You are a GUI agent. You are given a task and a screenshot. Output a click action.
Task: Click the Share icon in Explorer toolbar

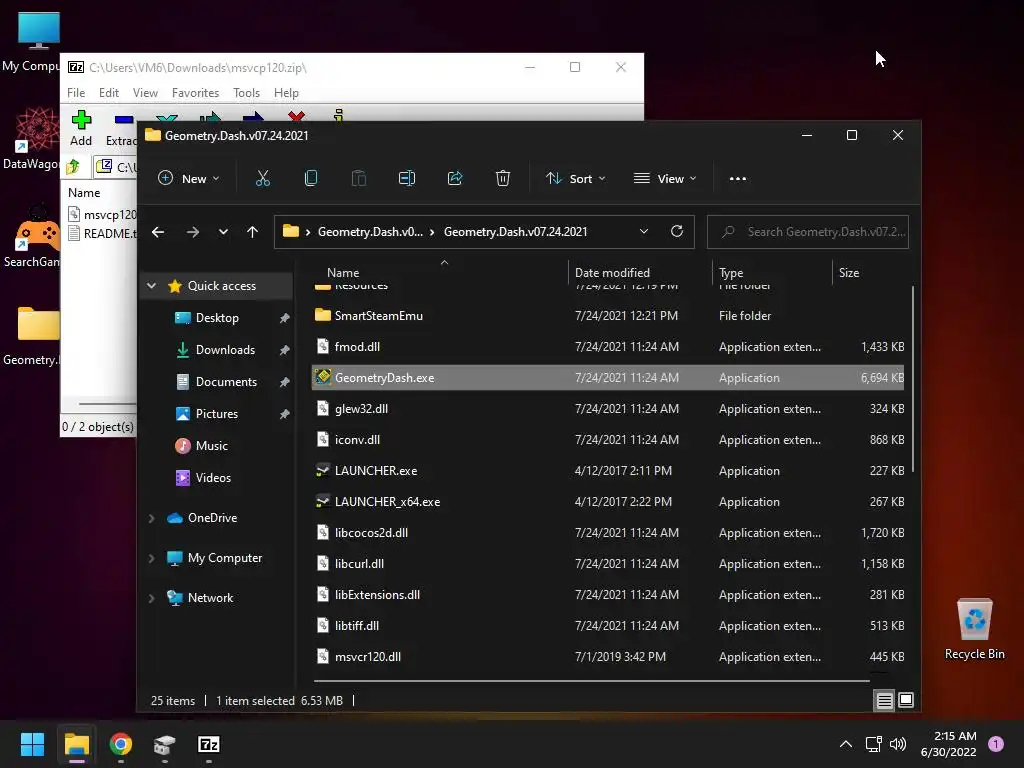pos(455,178)
